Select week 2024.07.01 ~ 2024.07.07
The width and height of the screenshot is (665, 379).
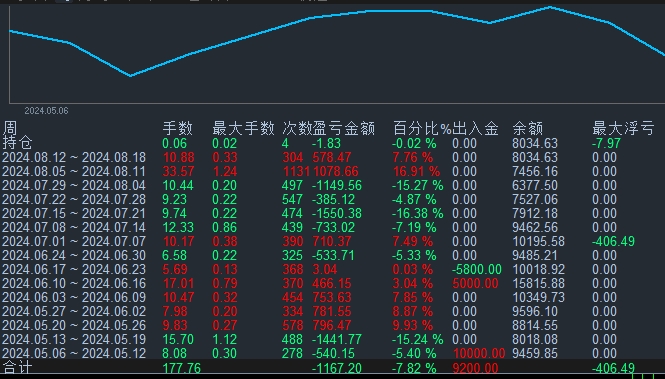pyautogui.click(x=74, y=242)
